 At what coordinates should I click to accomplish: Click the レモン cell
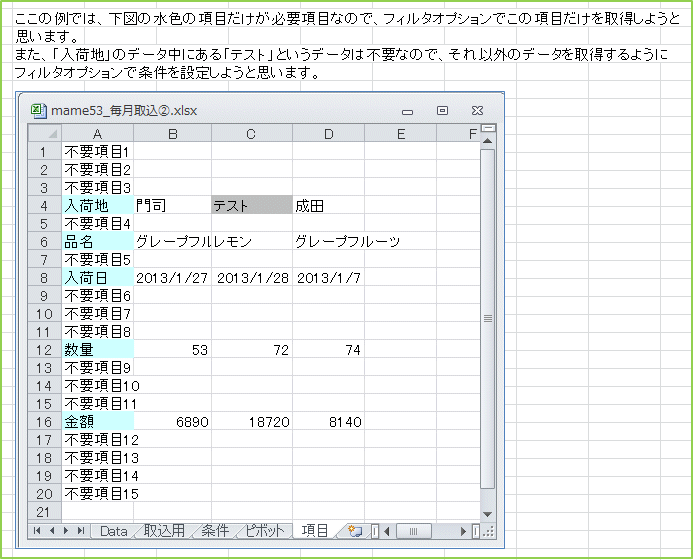point(252,241)
